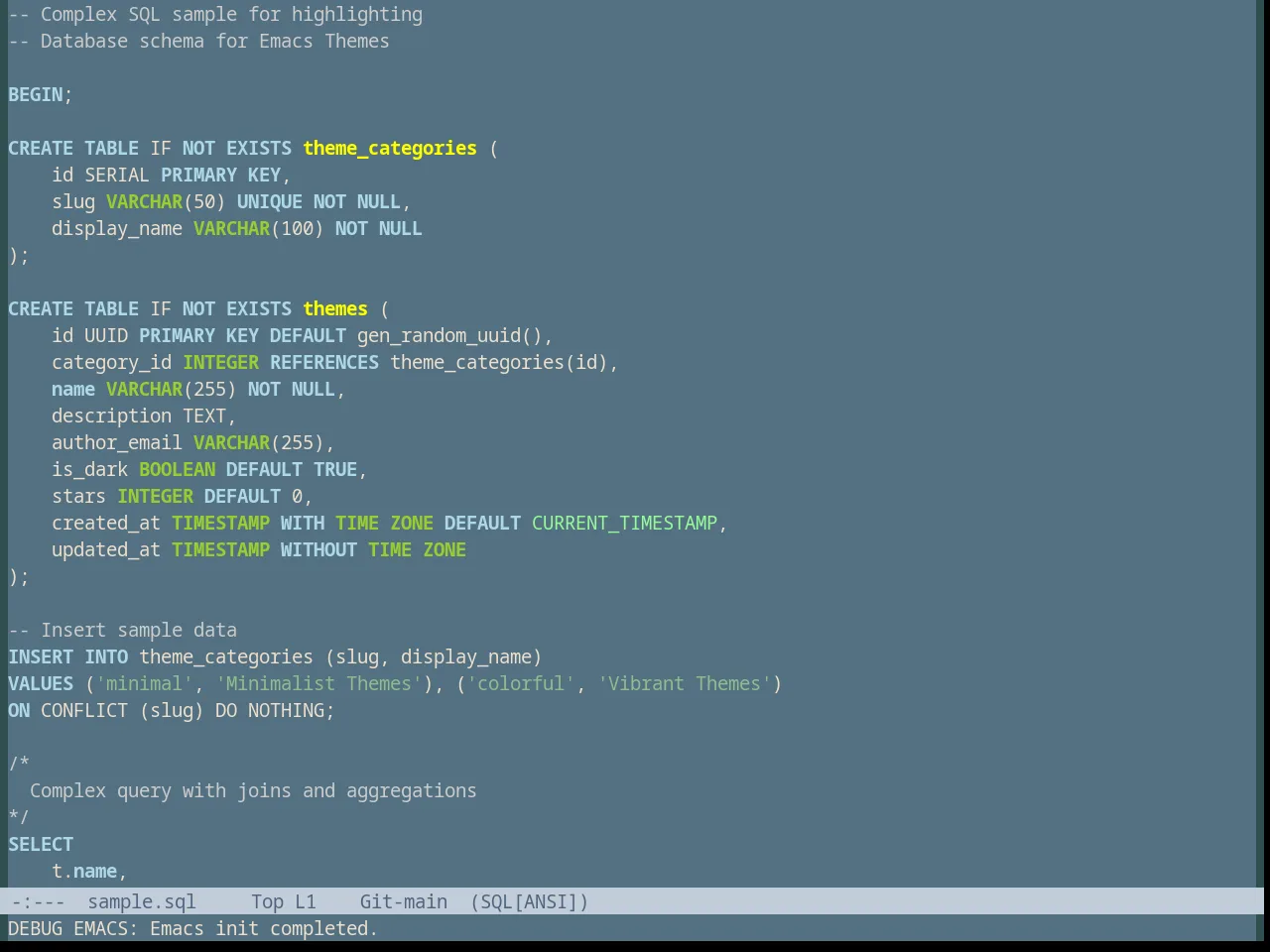The width and height of the screenshot is (1270, 952).
Task: Click CURRENT_TIMESTAMP default value
Action: click(x=624, y=524)
